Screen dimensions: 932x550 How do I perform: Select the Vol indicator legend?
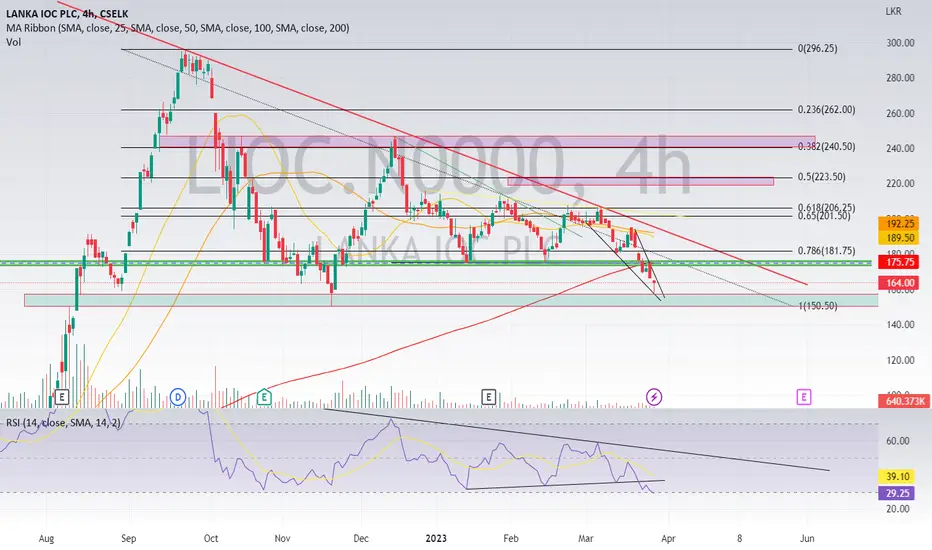coord(14,42)
